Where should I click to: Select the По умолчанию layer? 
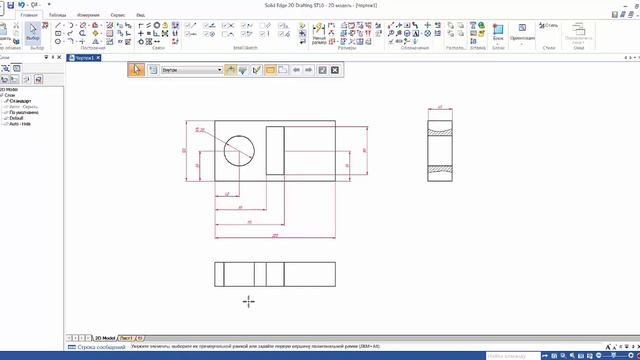tap(24, 112)
